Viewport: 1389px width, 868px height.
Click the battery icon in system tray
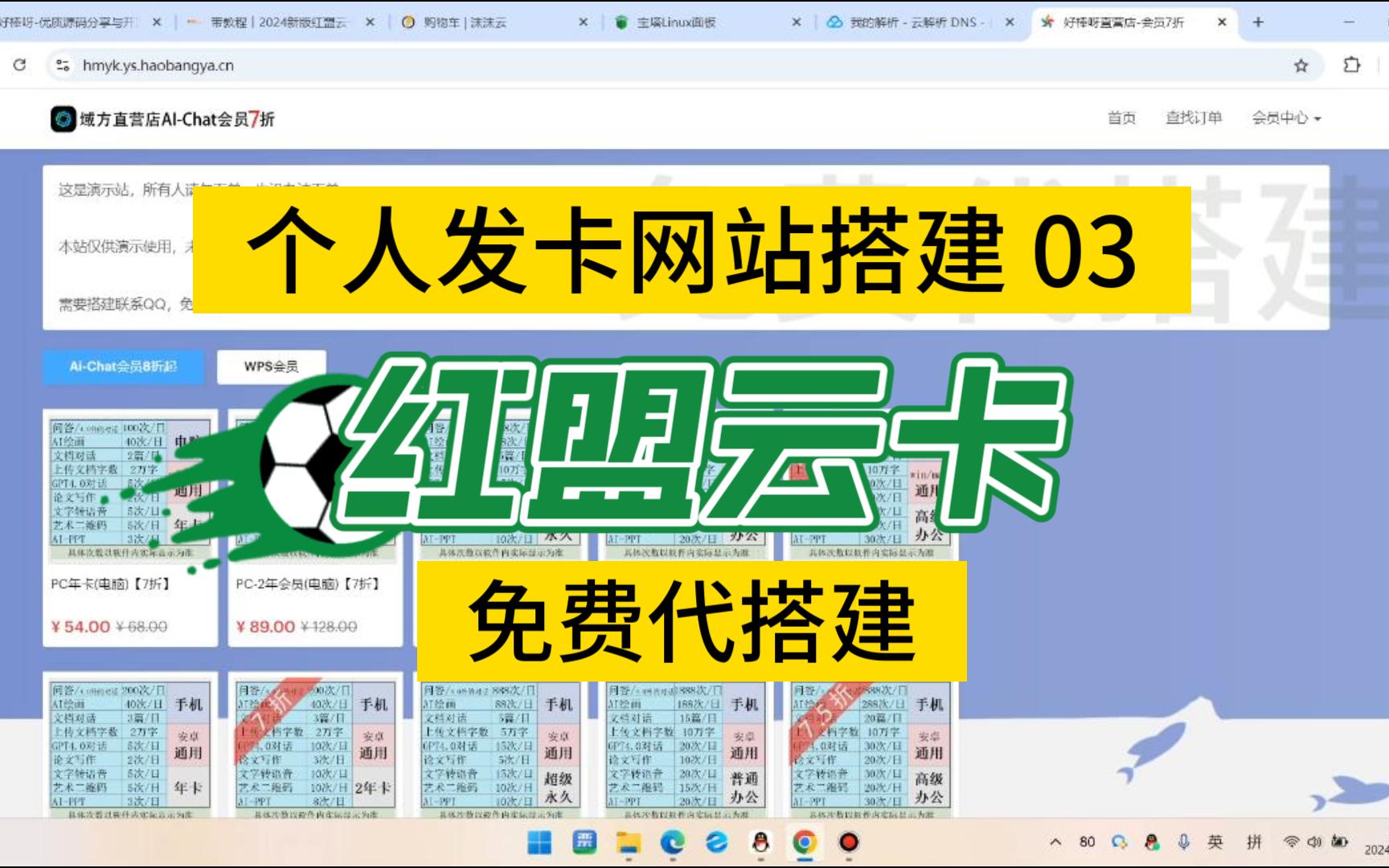tap(1339, 841)
